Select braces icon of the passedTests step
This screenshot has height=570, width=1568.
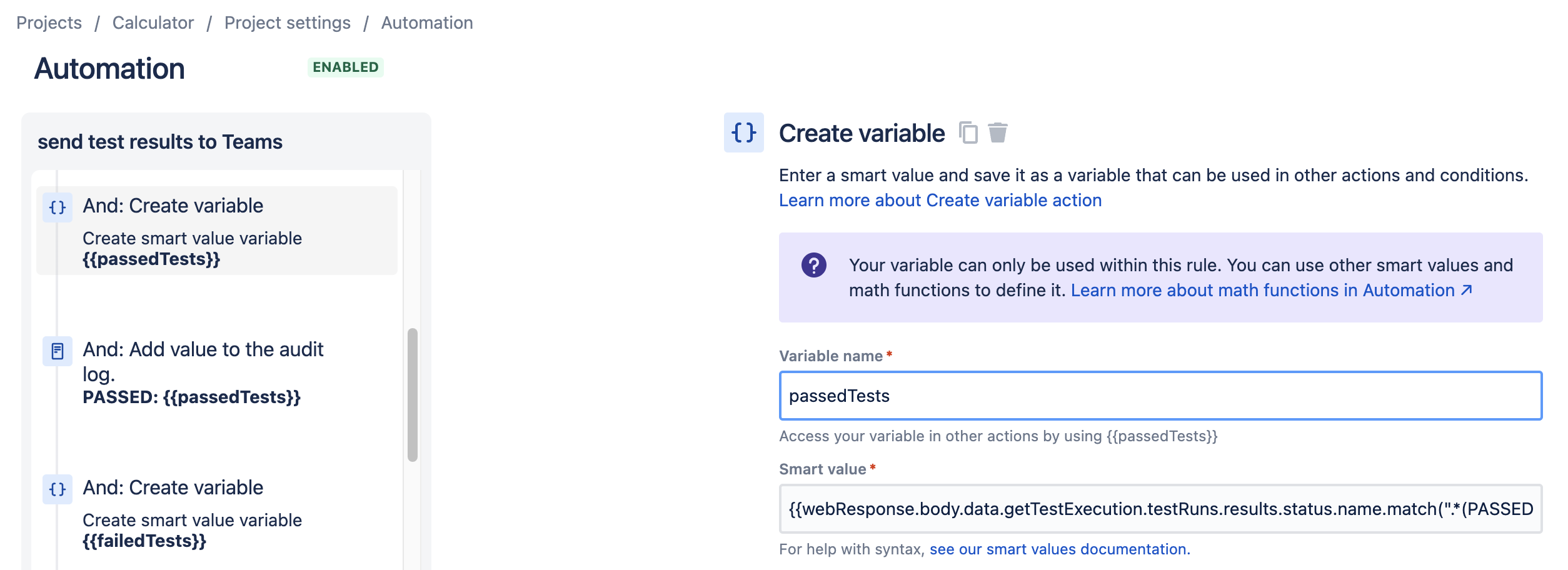coord(58,207)
